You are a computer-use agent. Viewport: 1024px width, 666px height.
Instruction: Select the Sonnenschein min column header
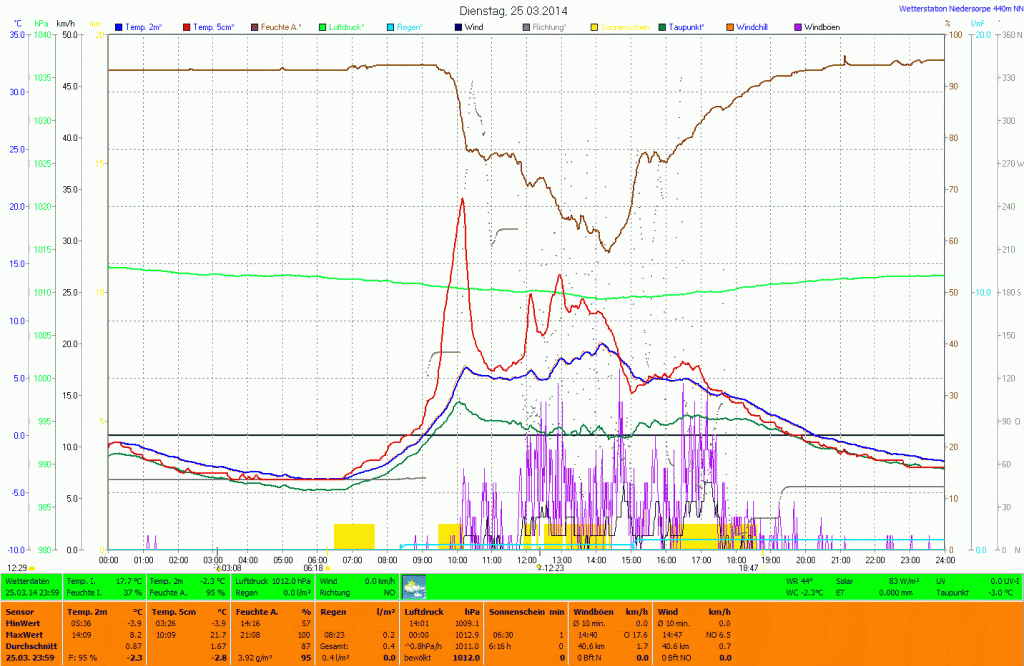pyautogui.click(x=528, y=610)
